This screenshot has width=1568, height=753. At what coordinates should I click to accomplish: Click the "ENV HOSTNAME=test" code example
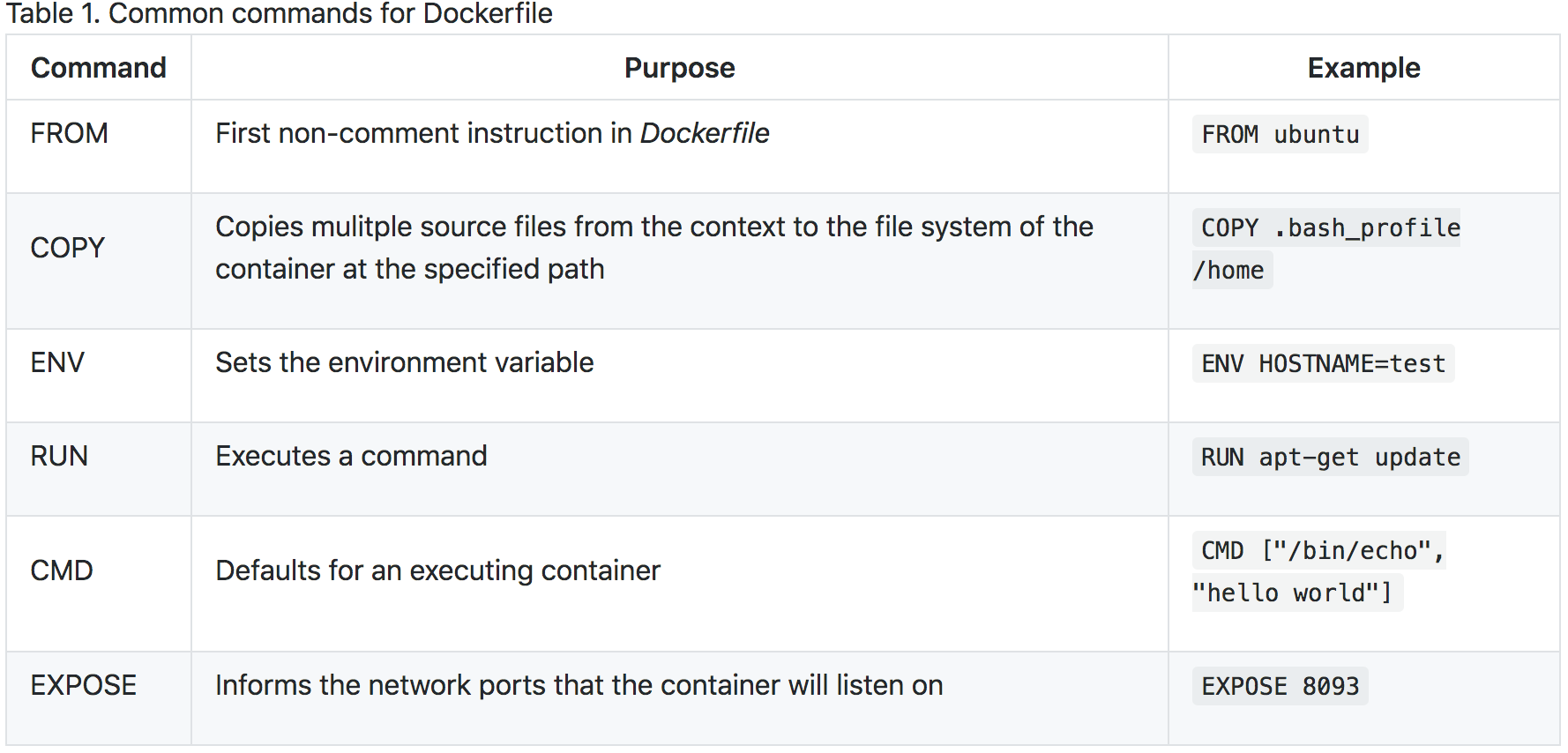pyautogui.click(x=1323, y=364)
